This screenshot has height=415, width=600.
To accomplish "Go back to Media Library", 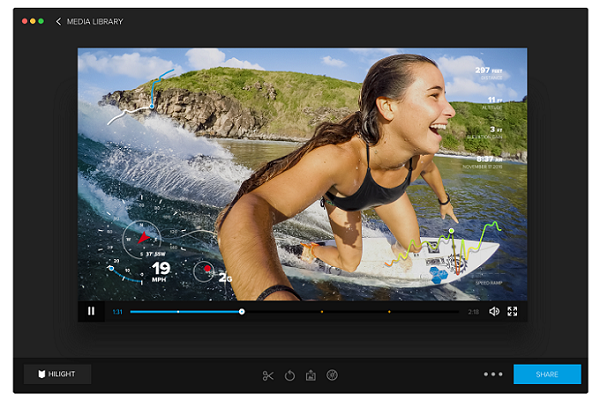I will 95,21.
